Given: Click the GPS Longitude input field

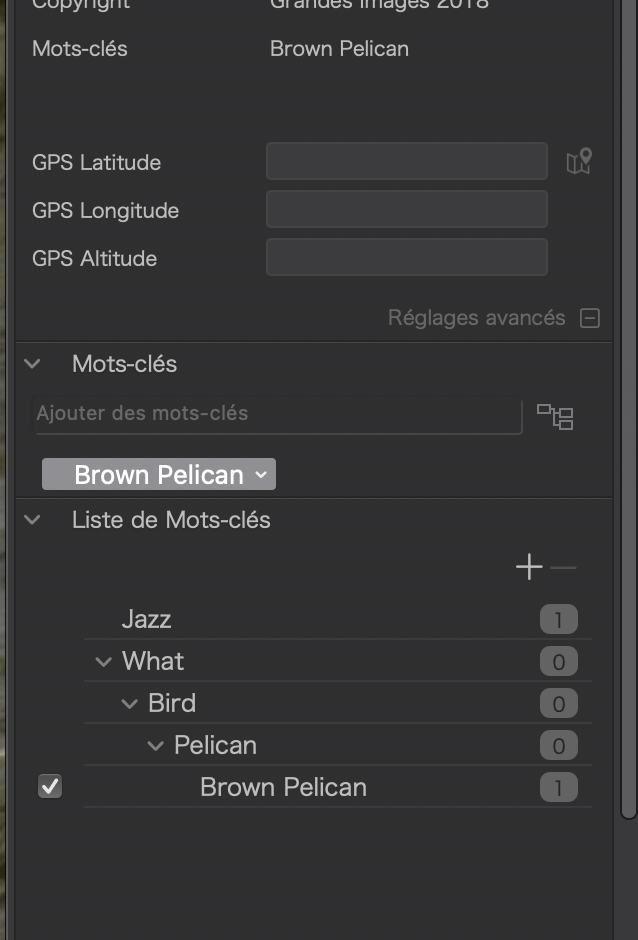Looking at the screenshot, I should [x=407, y=209].
